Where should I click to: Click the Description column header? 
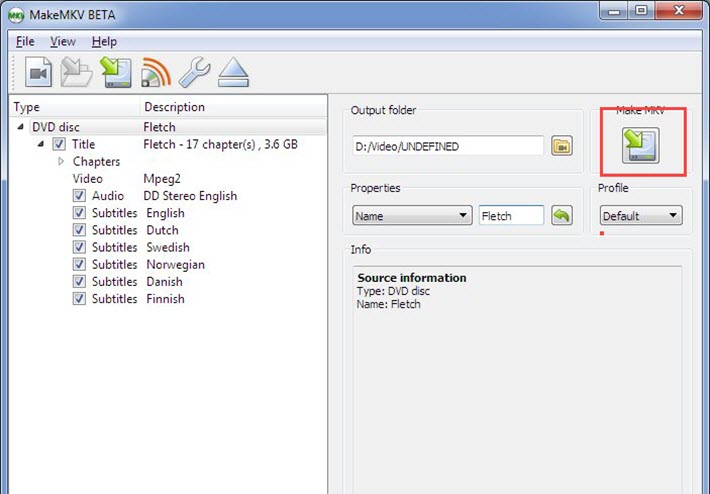[233, 107]
